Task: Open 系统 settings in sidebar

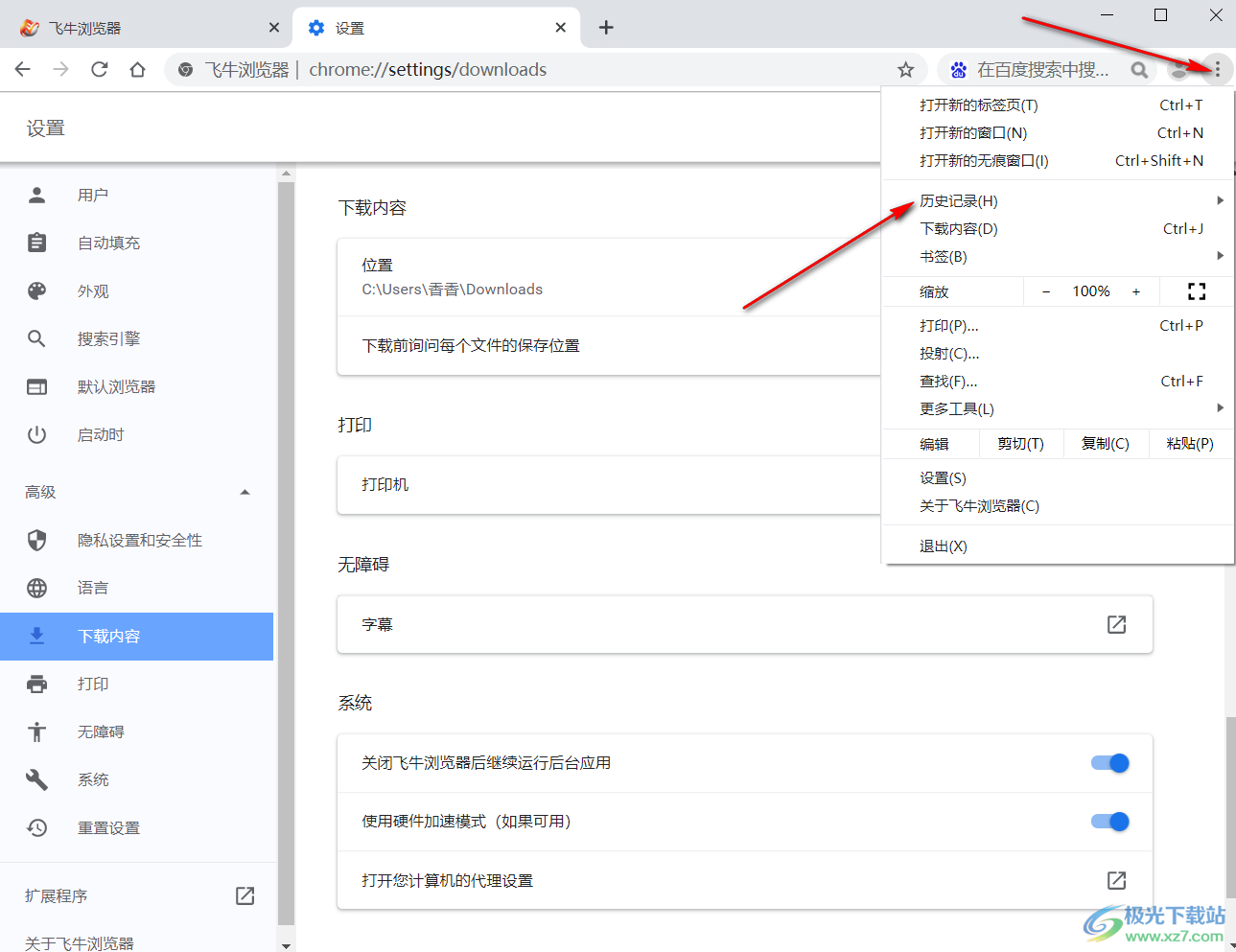Action: click(136, 780)
